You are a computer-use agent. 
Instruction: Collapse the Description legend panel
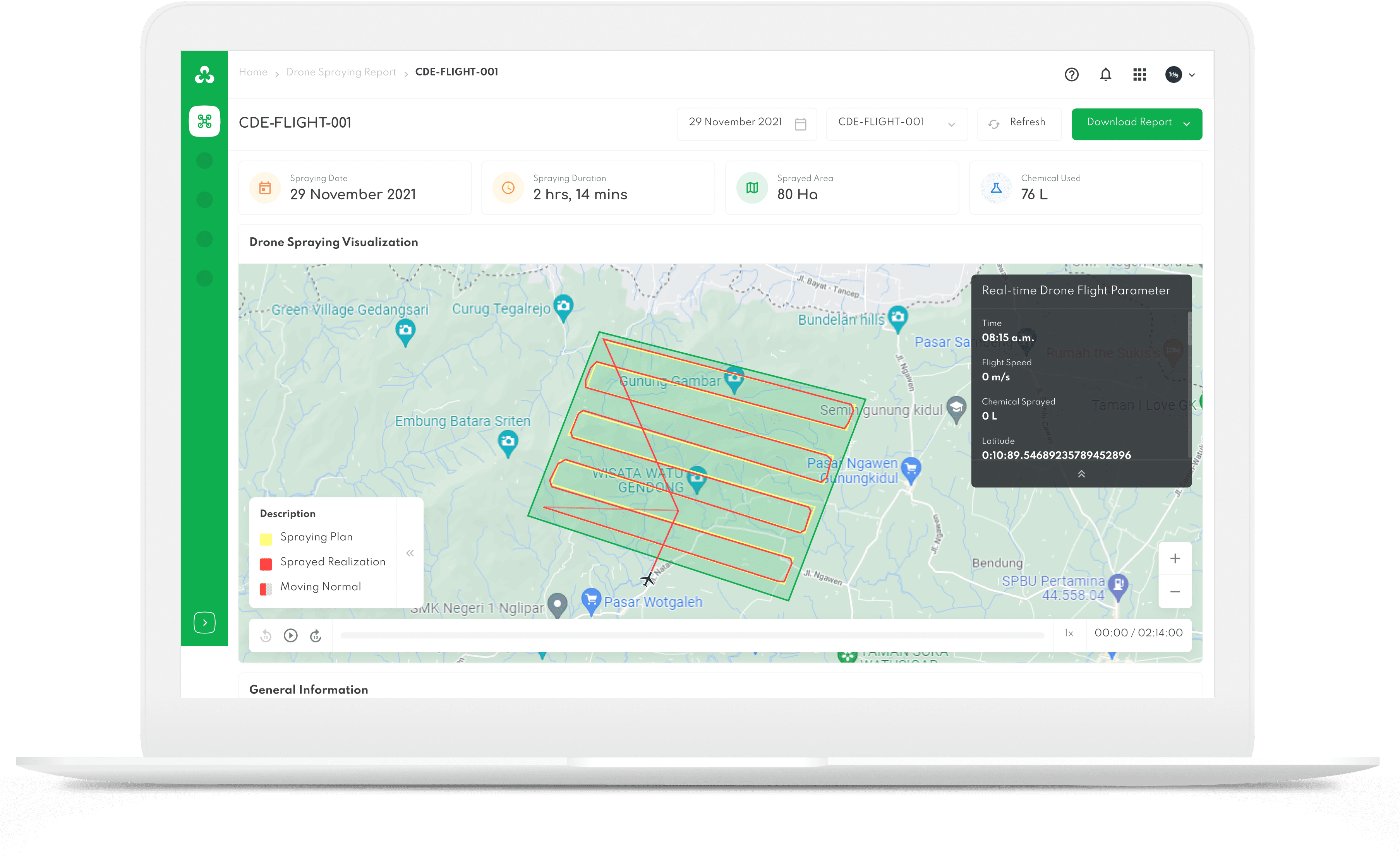pyautogui.click(x=410, y=553)
